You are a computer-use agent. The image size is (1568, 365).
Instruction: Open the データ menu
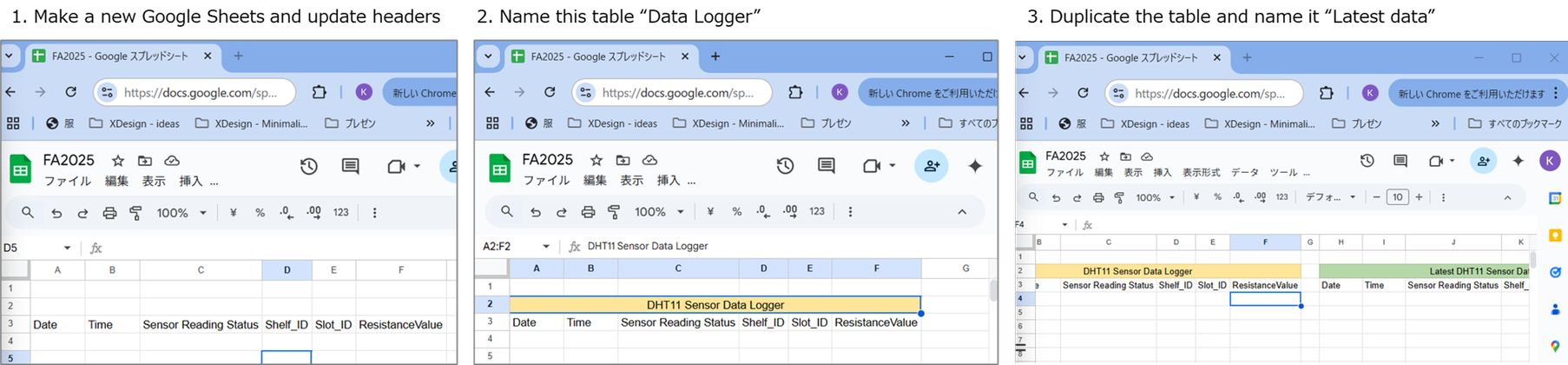pos(1244,173)
